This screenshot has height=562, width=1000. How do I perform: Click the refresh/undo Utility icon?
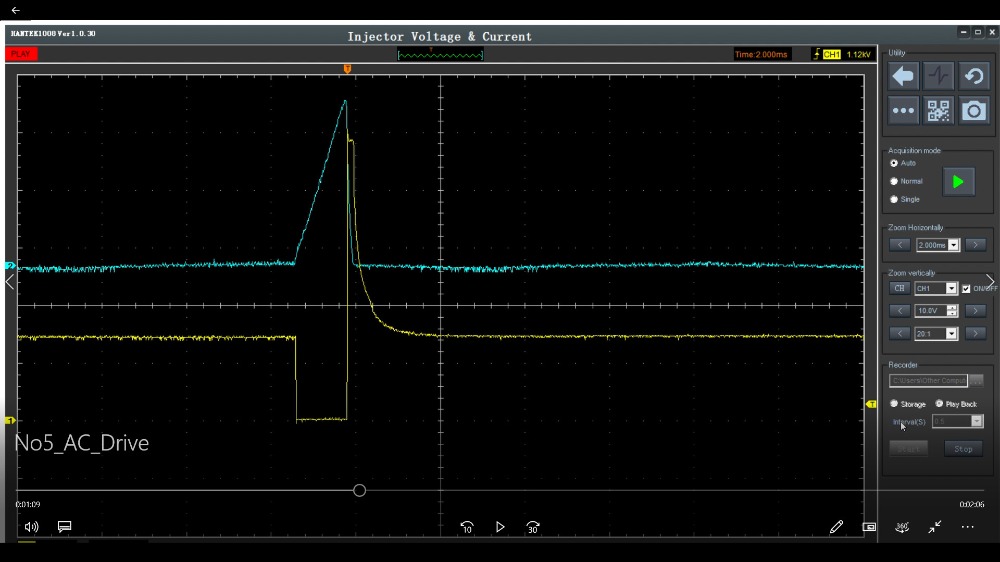click(x=973, y=77)
